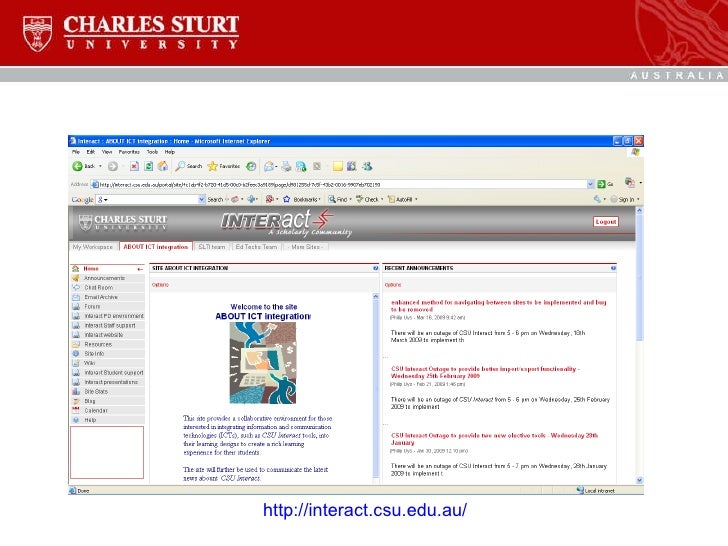The height and width of the screenshot is (546, 728).
Task: Open the Google search box dropdown
Action: pos(202,199)
